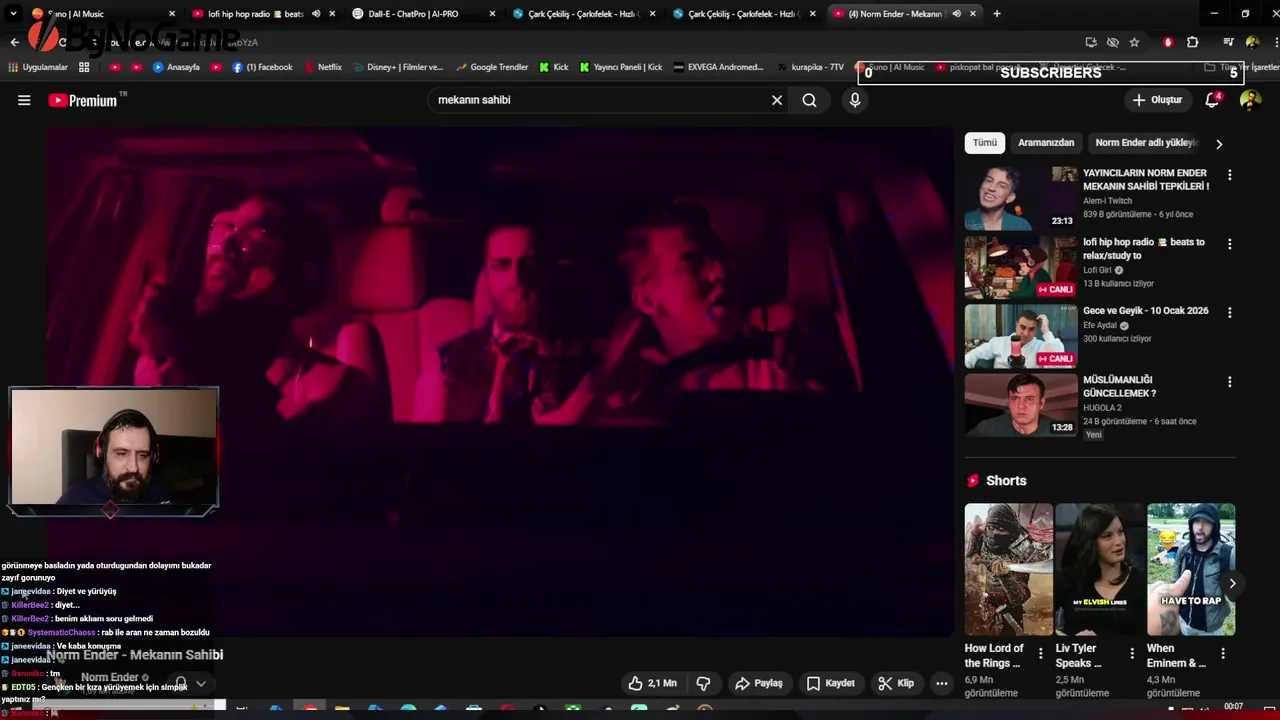This screenshot has height=720, width=1280.
Task: Mute the Norm Ender tab audio
Action: coord(956,13)
